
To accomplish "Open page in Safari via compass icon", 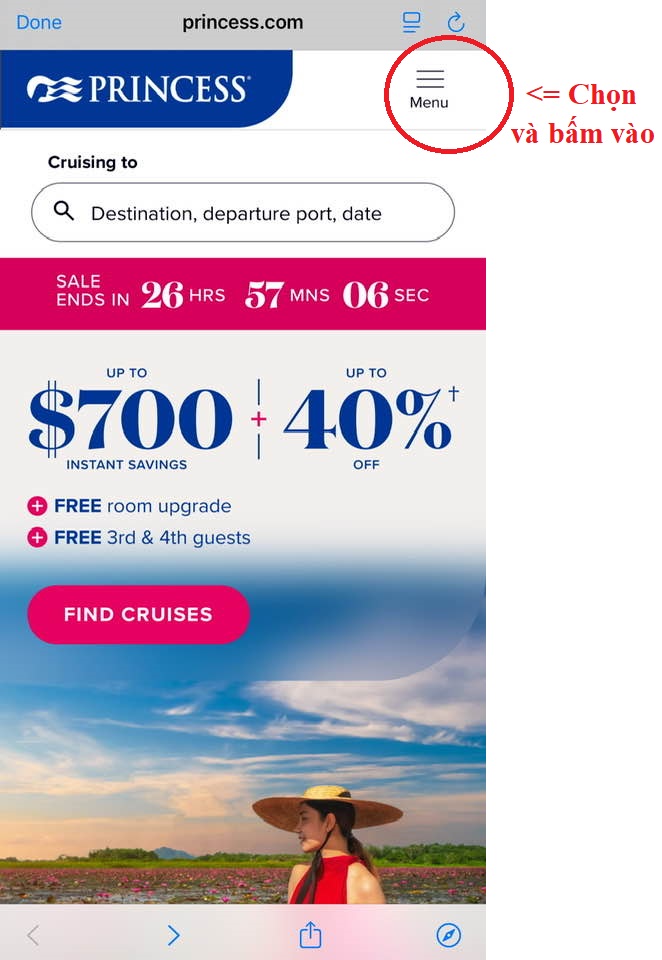I will pyautogui.click(x=449, y=935).
